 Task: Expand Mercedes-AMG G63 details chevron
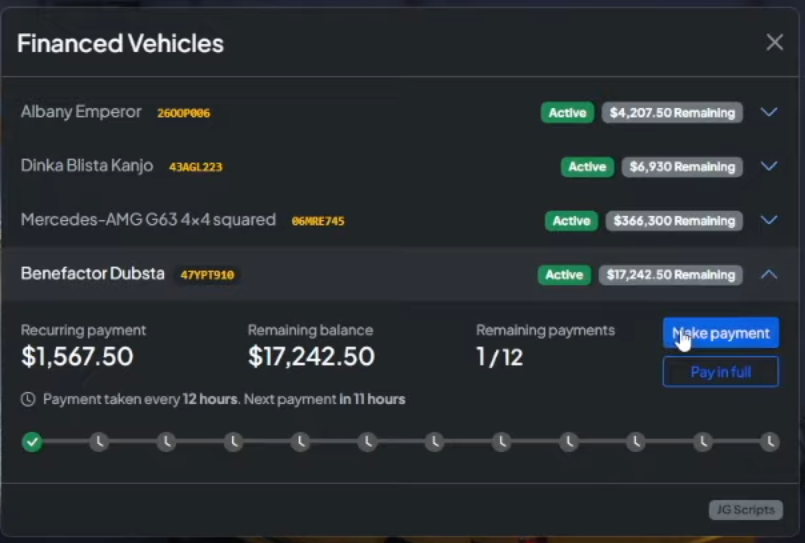click(x=768, y=220)
